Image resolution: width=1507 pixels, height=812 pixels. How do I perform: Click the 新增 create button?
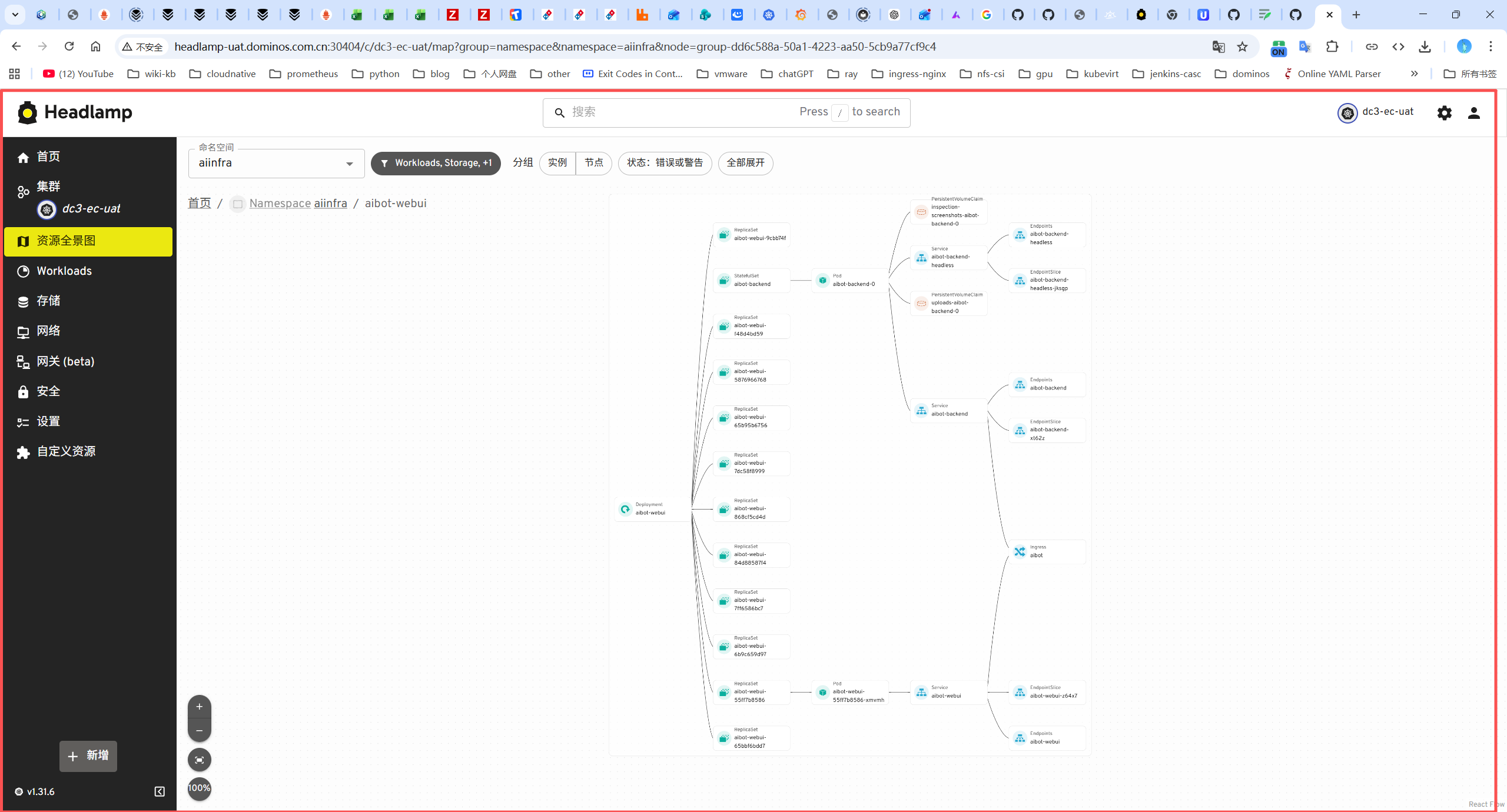point(88,756)
